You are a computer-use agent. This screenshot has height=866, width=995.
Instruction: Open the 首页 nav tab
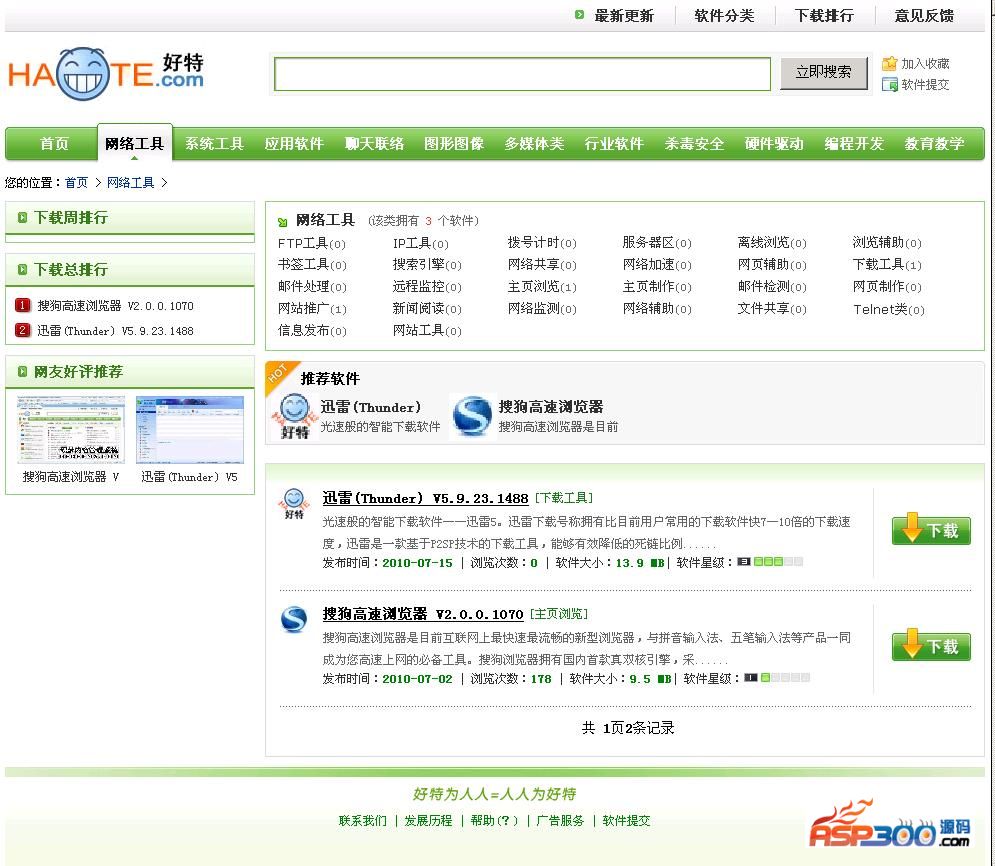(x=54, y=144)
